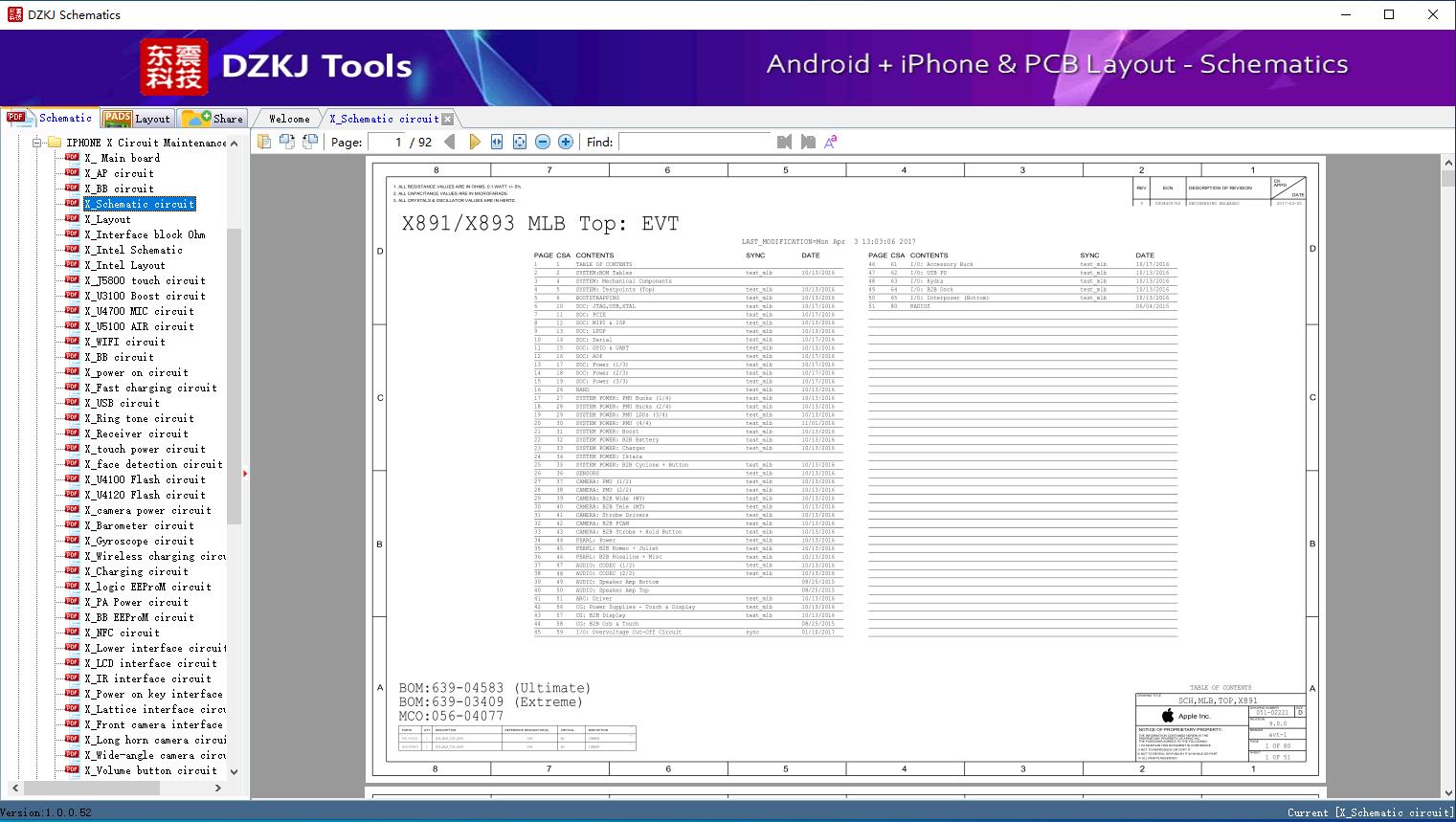Open X_Fast charging circuit in tree

(150, 388)
